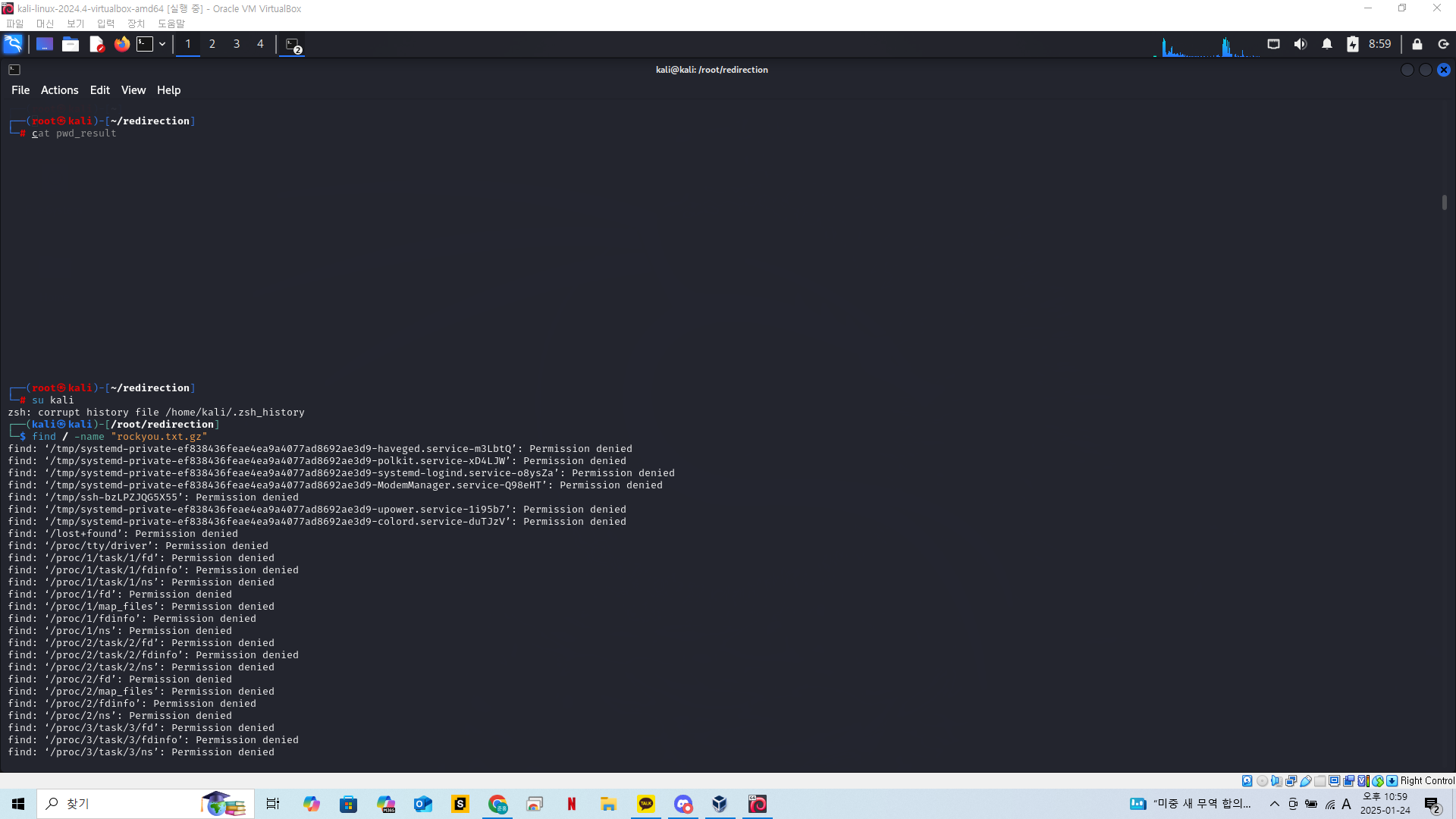Viewport: 1456px width, 819px height.
Task: Click the volume speaker icon
Action: coord(1300,44)
